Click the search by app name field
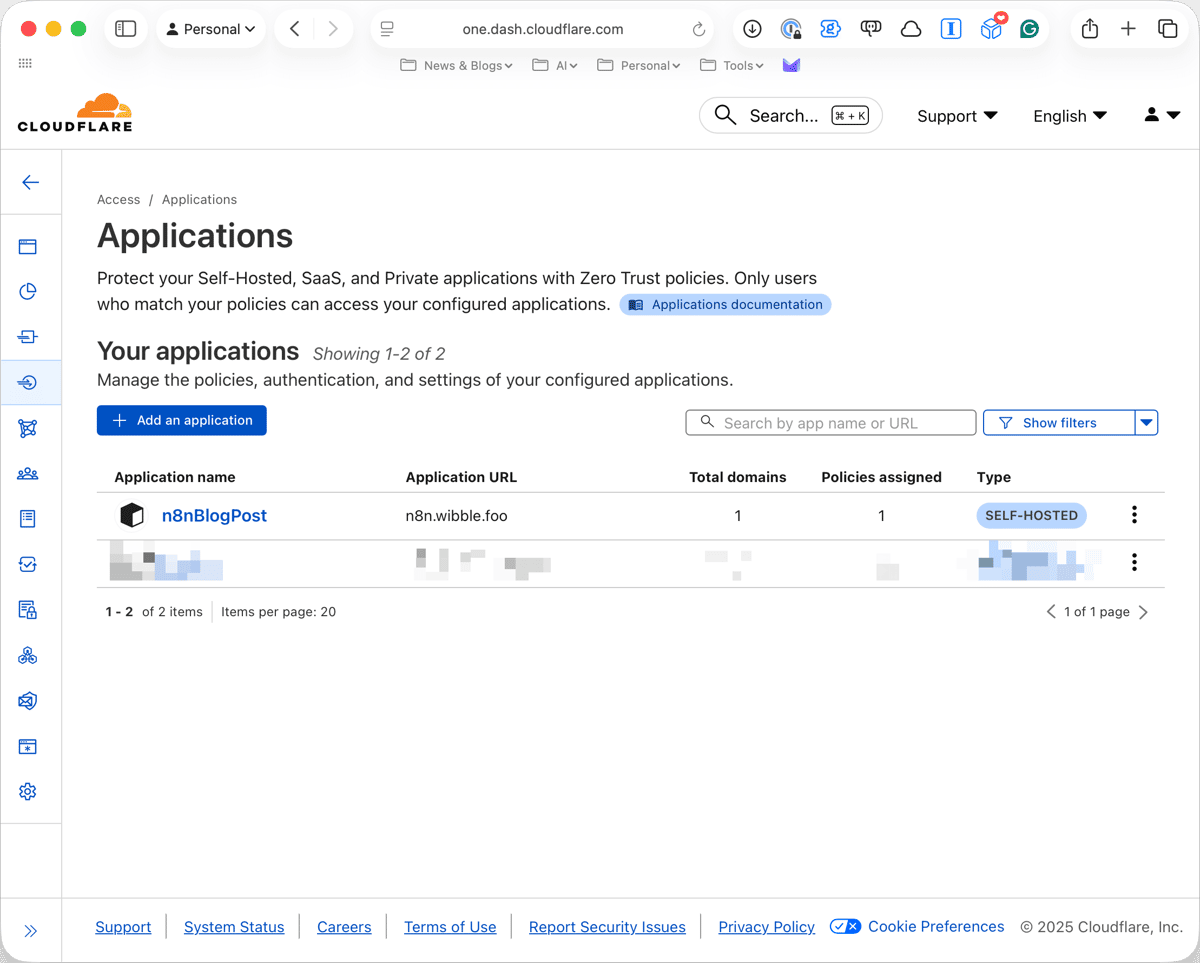Image resolution: width=1200 pixels, height=963 pixels. [x=830, y=422]
